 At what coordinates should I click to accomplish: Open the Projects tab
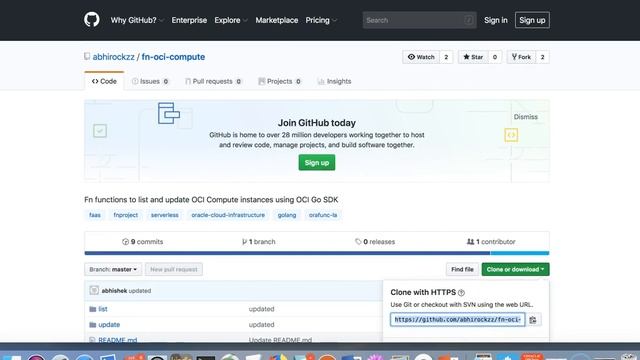click(x=280, y=81)
